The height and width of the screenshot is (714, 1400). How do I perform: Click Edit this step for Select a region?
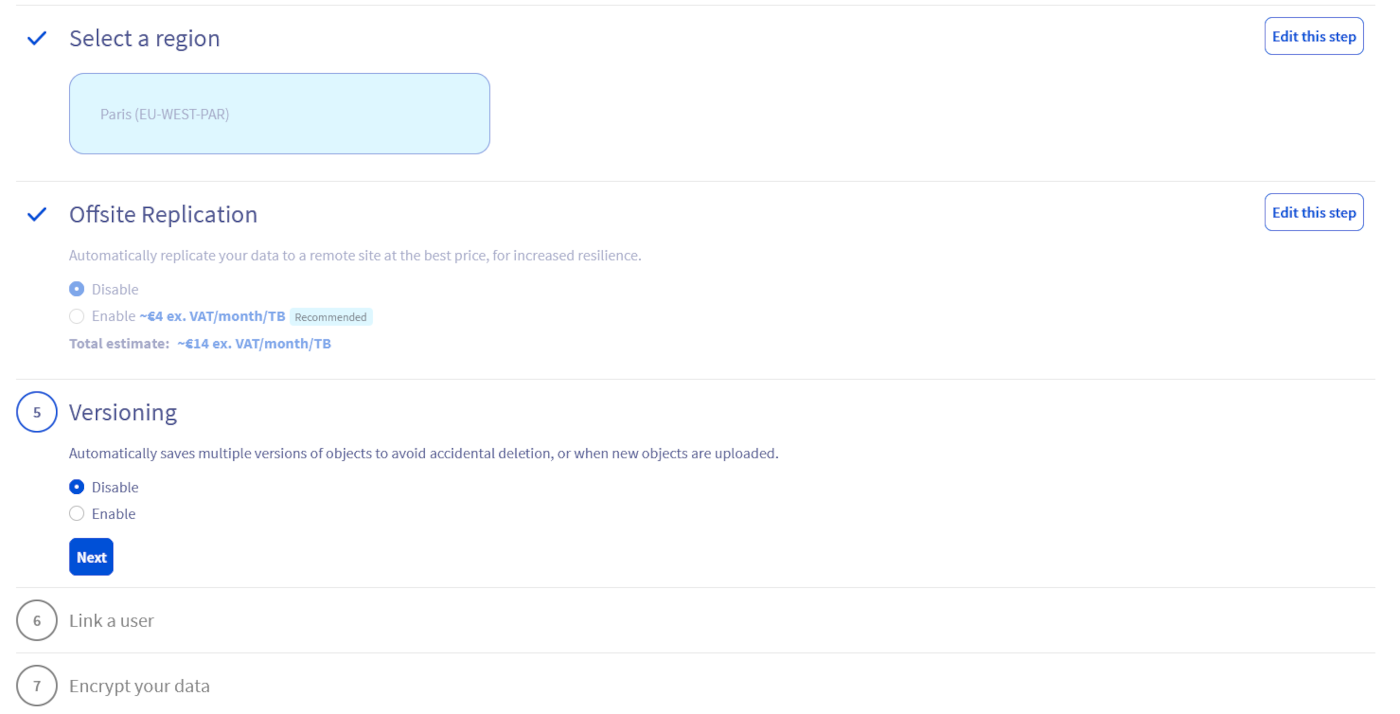(1313, 35)
